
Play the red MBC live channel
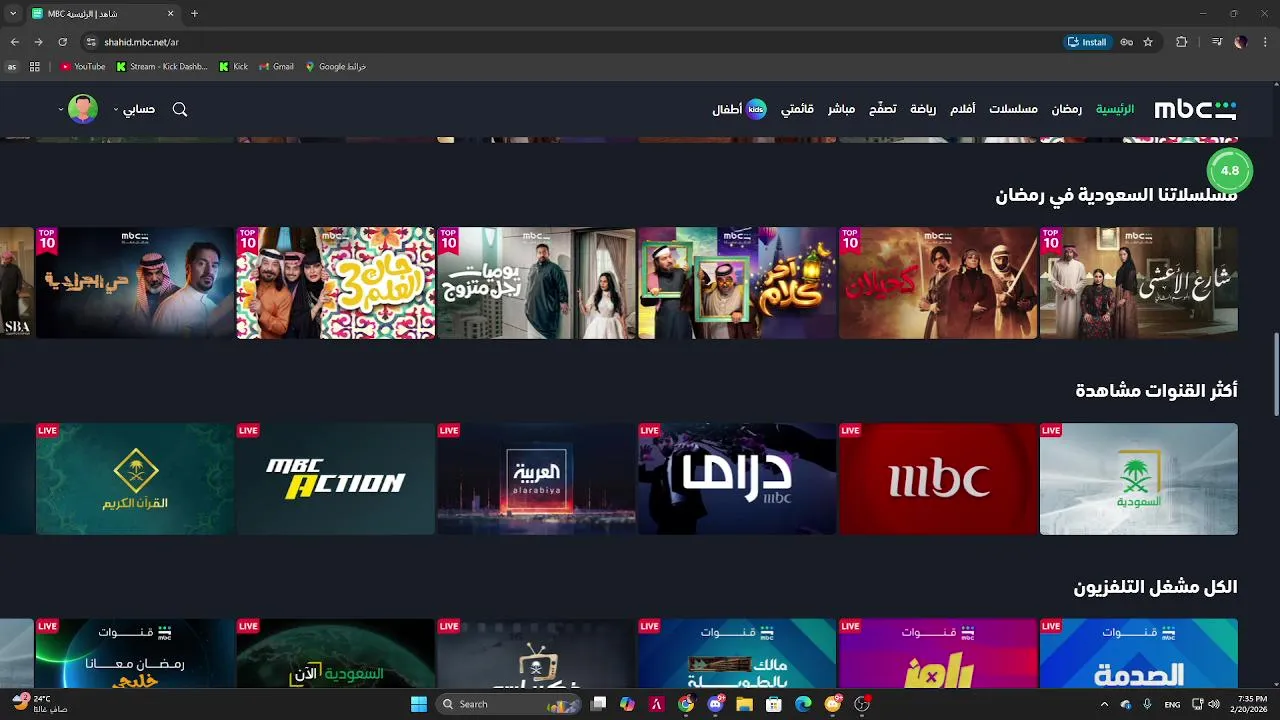click(938, 479)
